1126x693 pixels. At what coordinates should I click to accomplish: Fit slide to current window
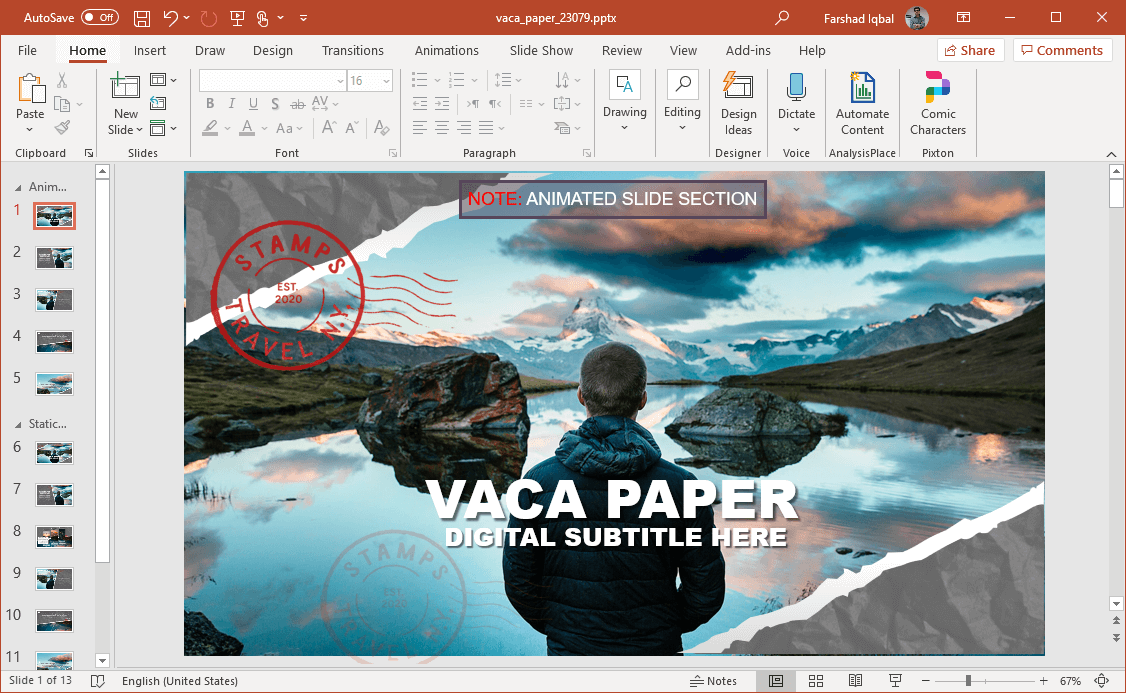(x=1102, y=681)
